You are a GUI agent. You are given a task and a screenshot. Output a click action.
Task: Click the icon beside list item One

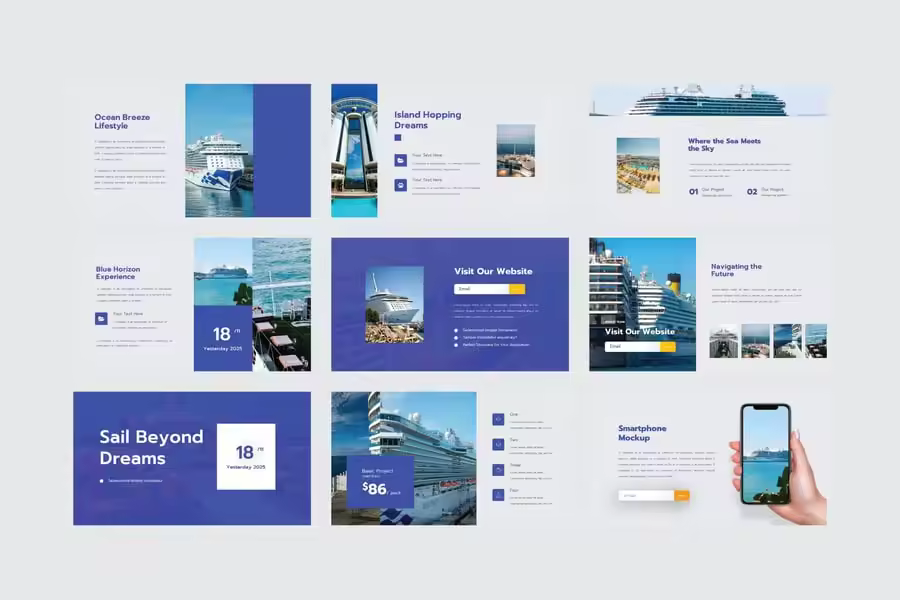coord(498,419)
